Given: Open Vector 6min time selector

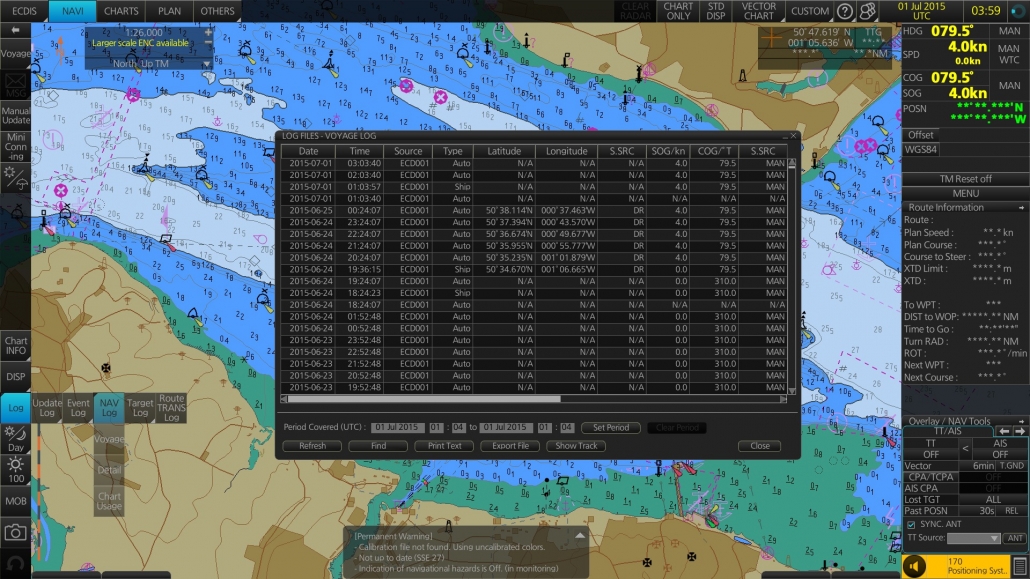Looking at the screenshot, I should 978,465.
